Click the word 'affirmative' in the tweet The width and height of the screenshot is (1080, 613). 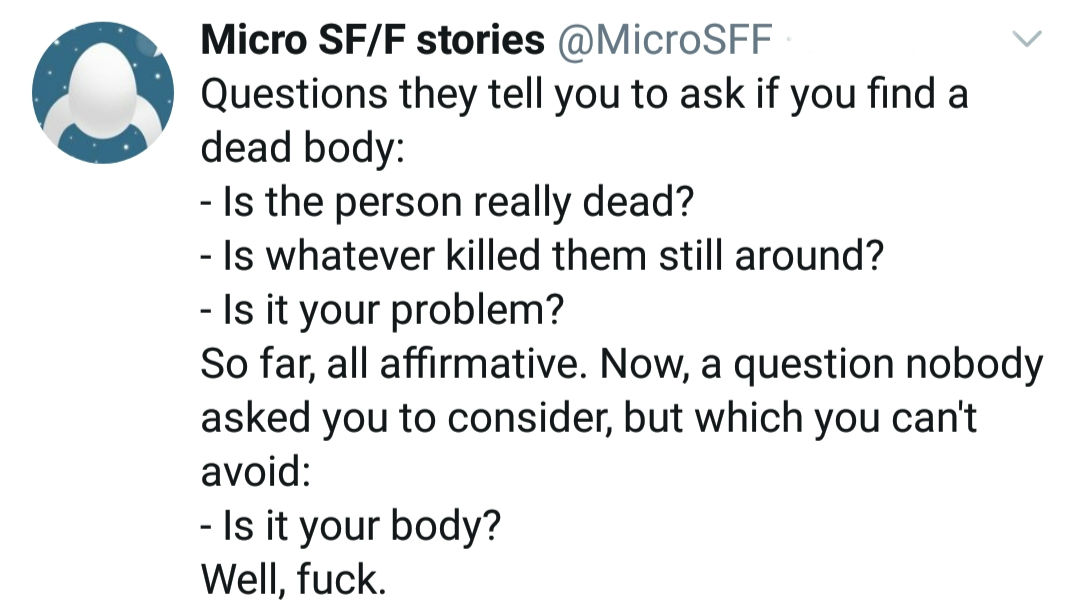pyautogui.click(x=478, y=364)
